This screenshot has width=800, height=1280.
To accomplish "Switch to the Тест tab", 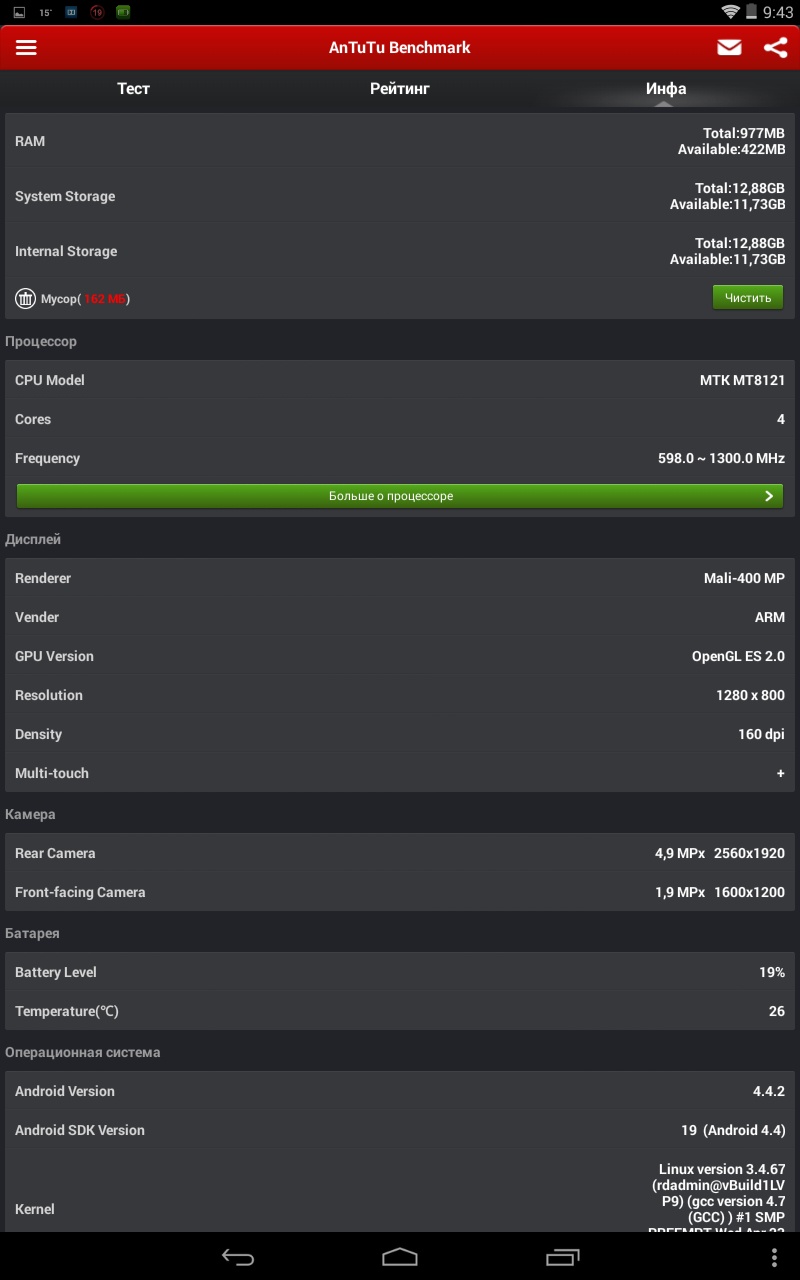I will click(x=133, y=89).
